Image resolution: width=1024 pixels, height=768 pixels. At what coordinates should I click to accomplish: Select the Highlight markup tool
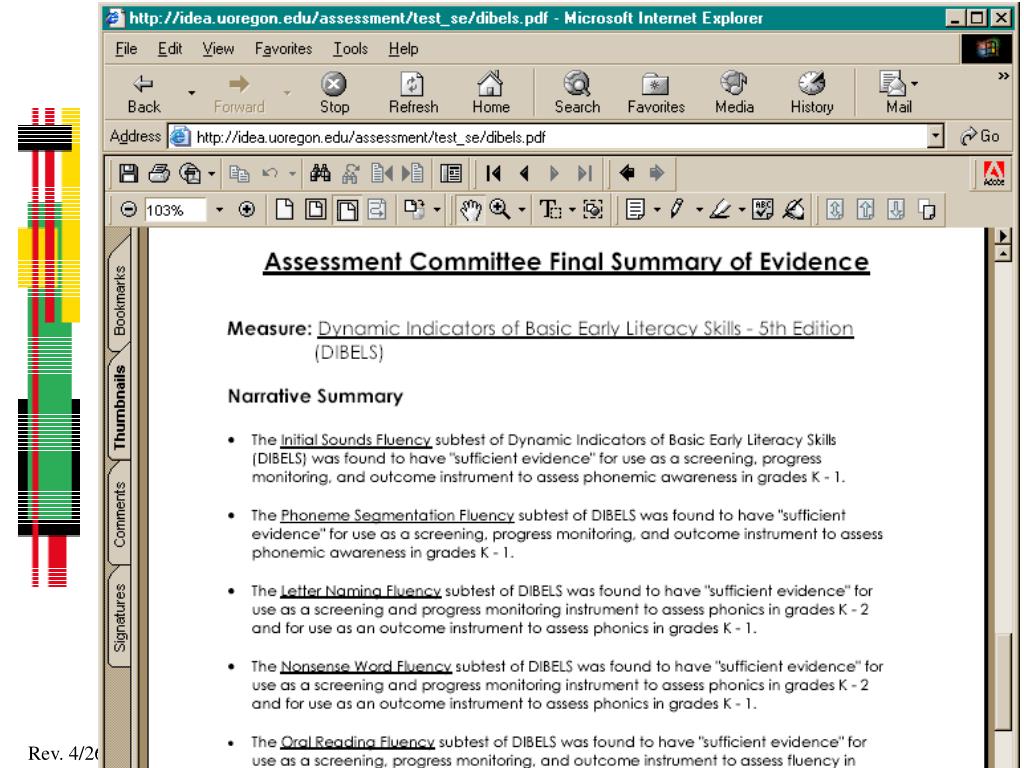[x=720, y=210]
